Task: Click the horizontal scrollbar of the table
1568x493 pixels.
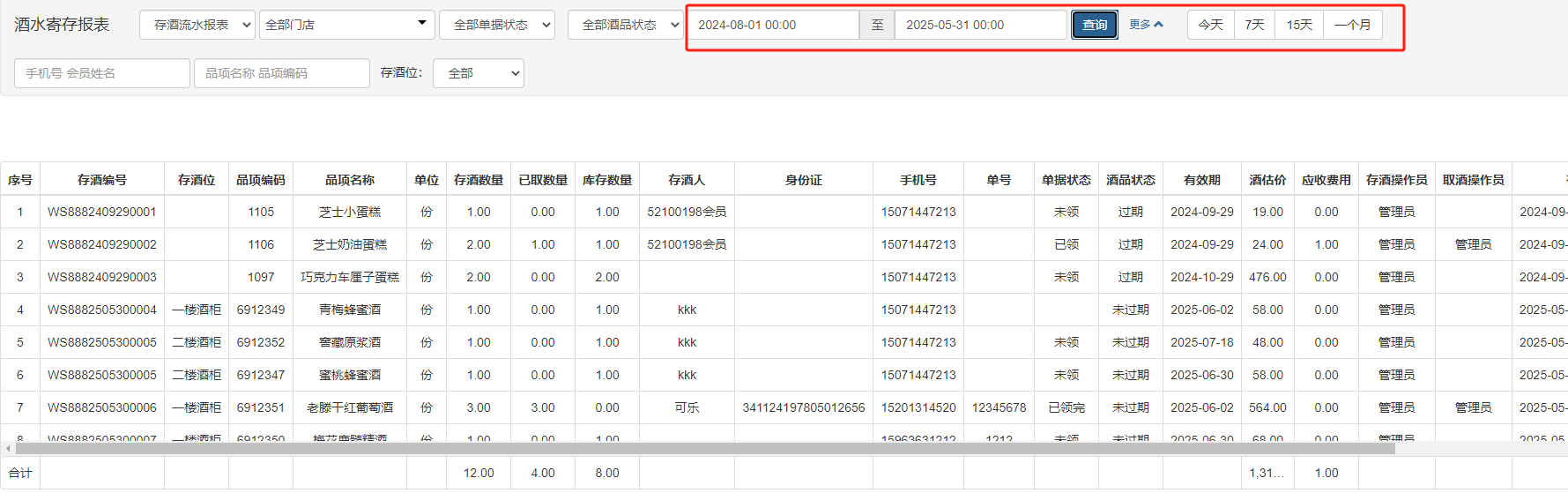Action: tap(705, 449)
